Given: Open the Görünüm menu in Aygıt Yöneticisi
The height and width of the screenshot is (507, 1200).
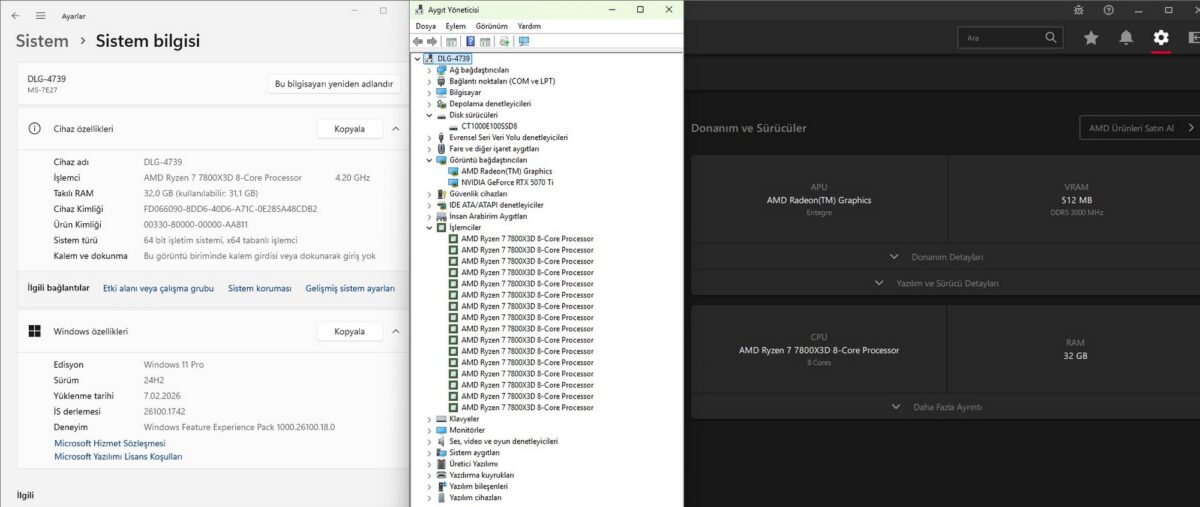Looking at the screenshot, I should pos(492,26).
